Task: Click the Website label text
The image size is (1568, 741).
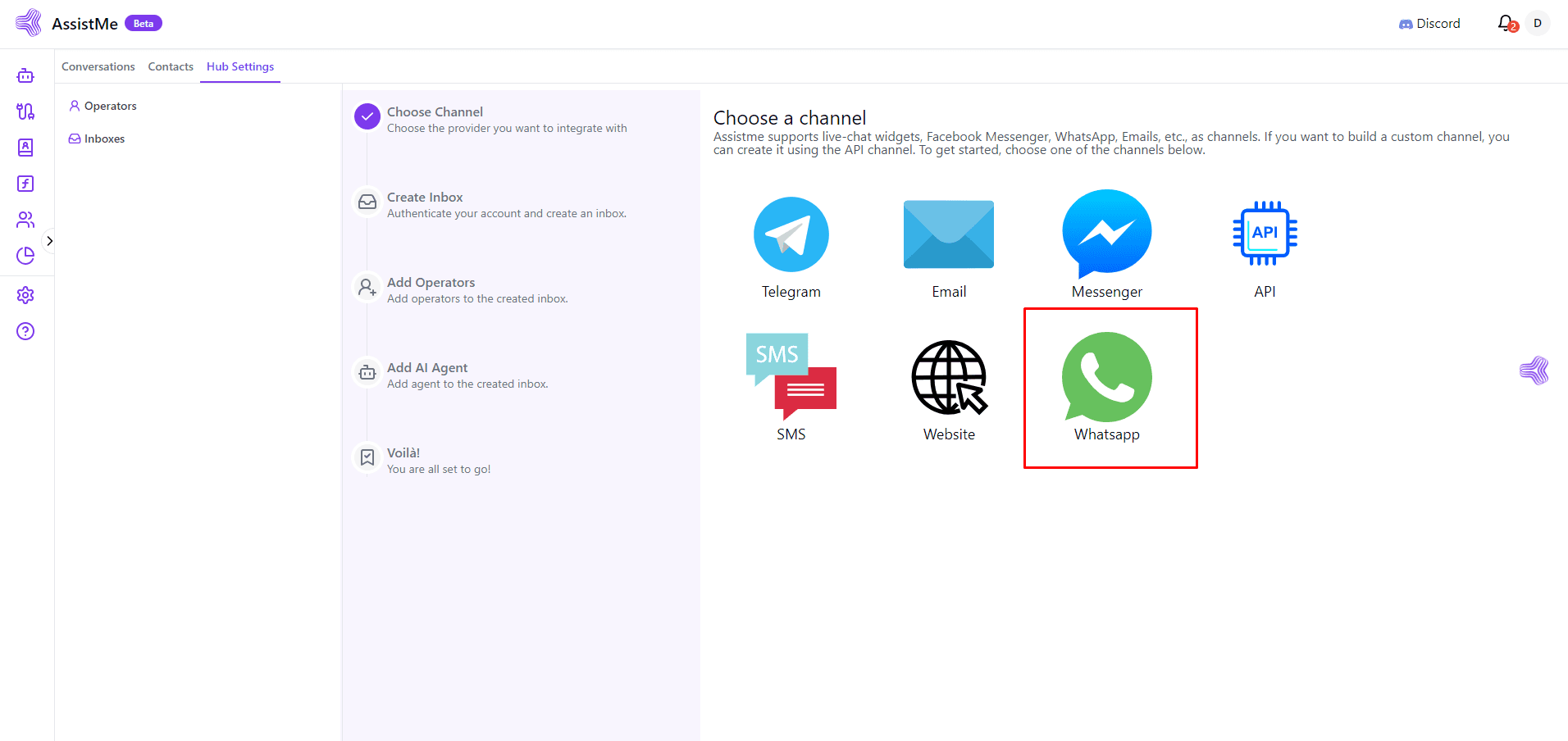Action: 949,434
